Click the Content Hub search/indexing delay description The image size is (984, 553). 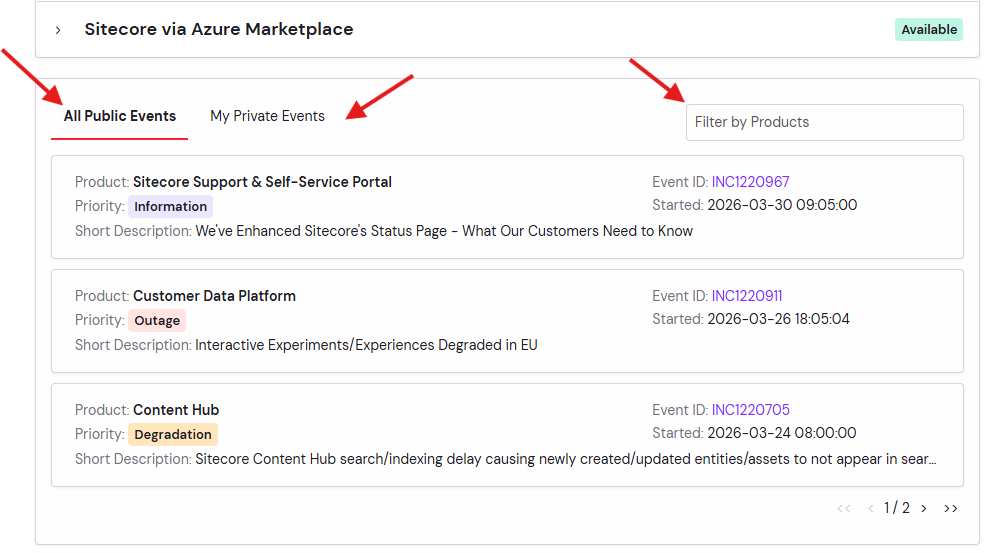pos(565,459)
